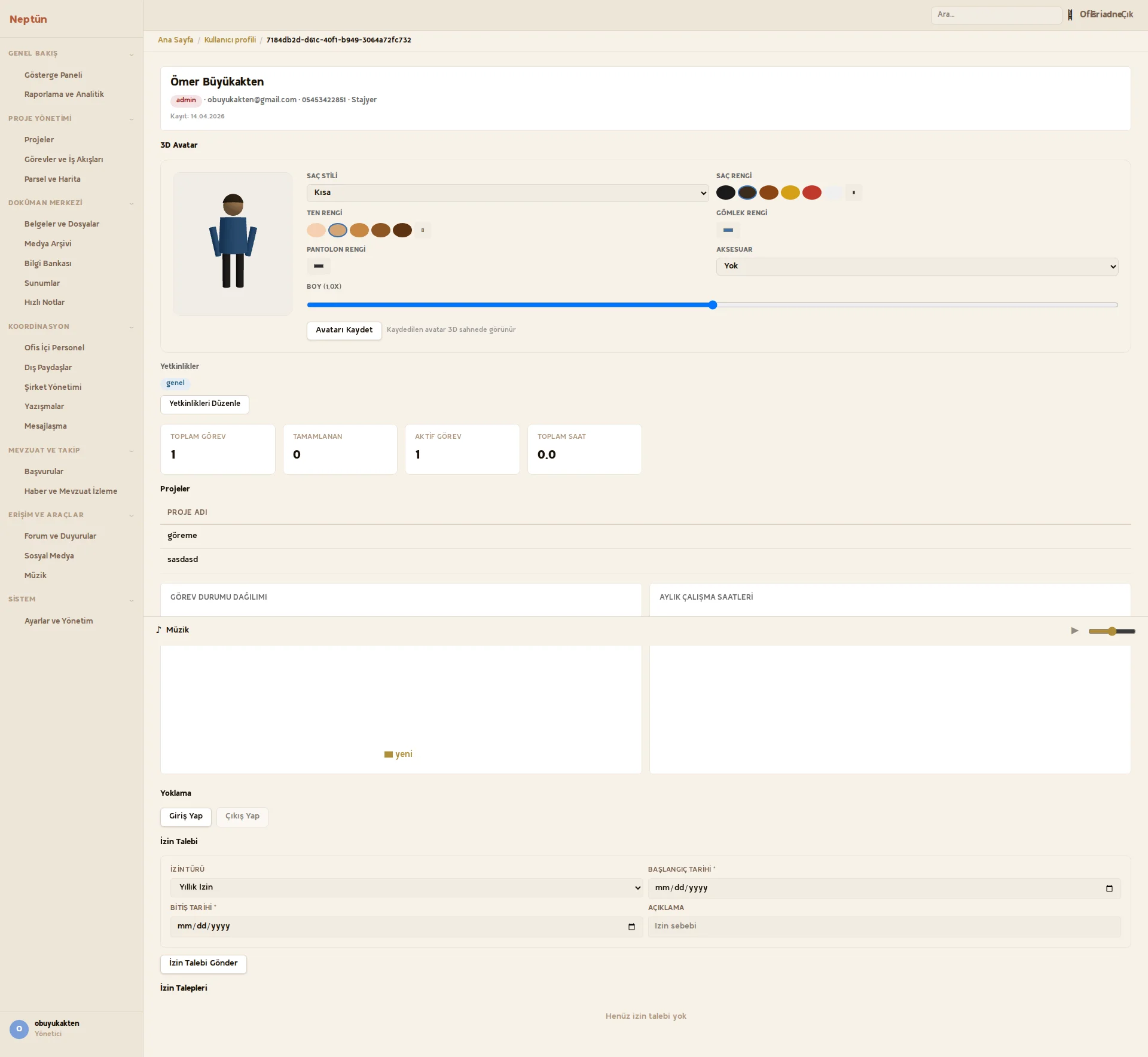Screen dimensions: 1148x1057
Task: Click the Çıkış Yap attendance button
Action: pos(242,817)
